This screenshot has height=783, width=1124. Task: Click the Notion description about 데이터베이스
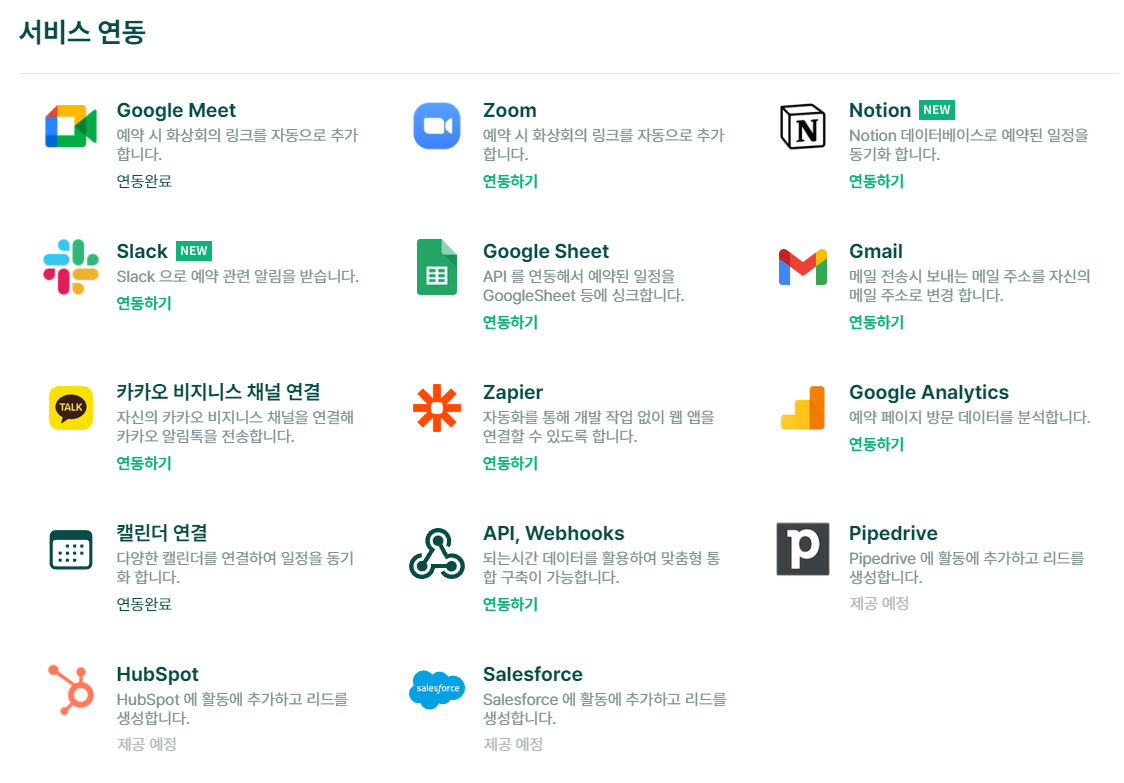[968, 145]
